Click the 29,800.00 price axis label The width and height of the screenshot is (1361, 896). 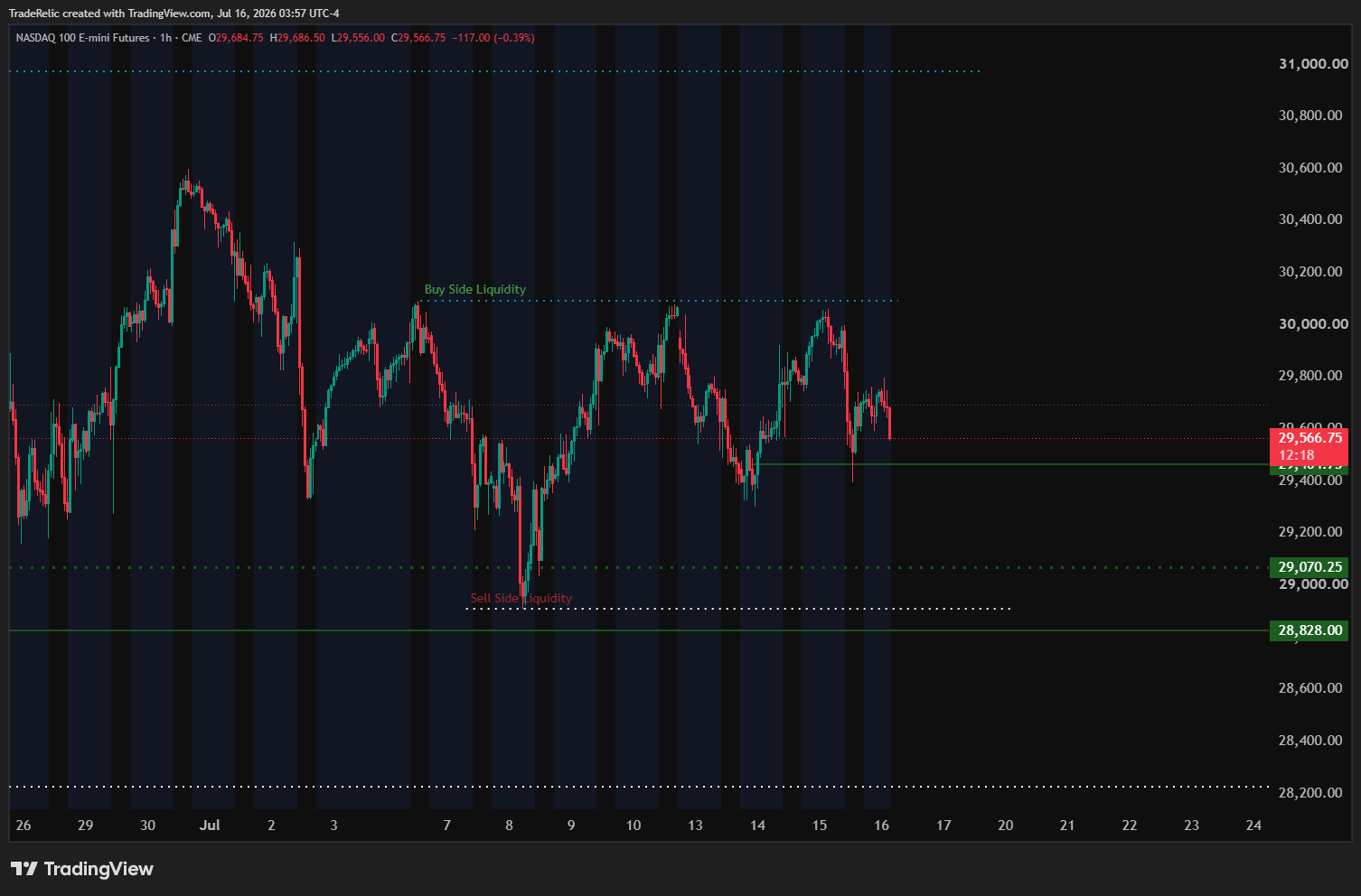coord(1310,376)
